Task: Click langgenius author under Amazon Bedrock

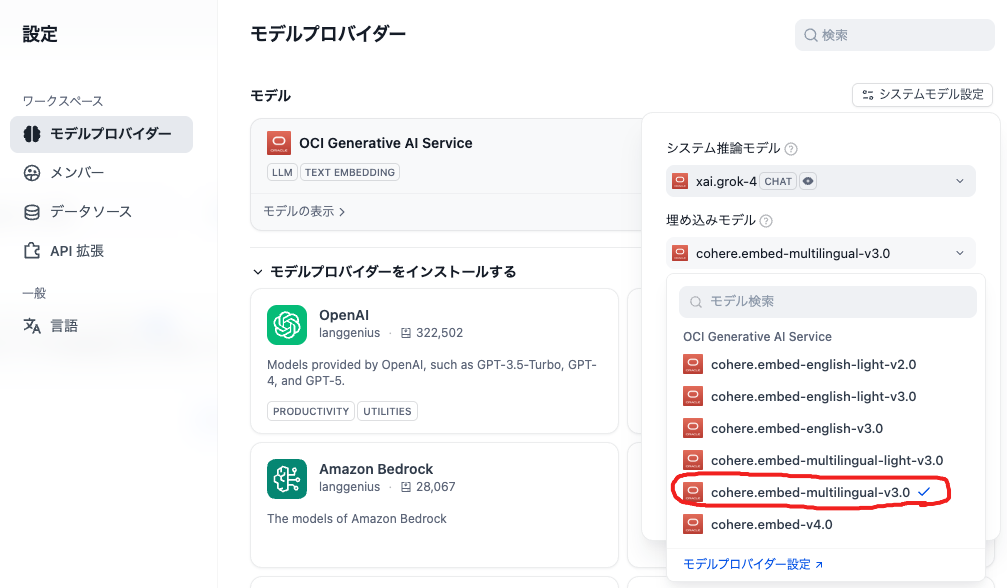Action: coord(349,487)
